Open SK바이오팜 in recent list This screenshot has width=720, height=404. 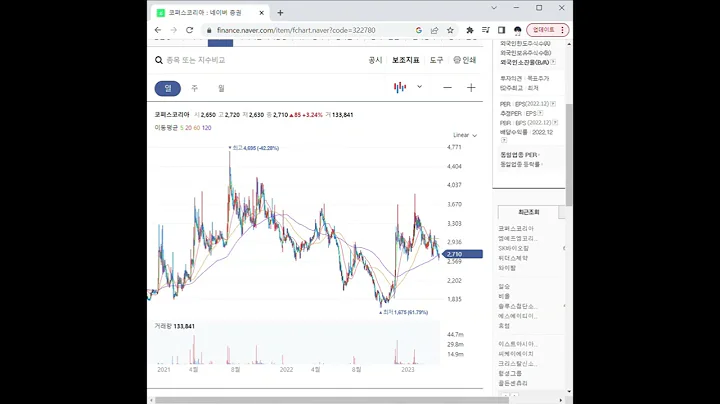513,248
